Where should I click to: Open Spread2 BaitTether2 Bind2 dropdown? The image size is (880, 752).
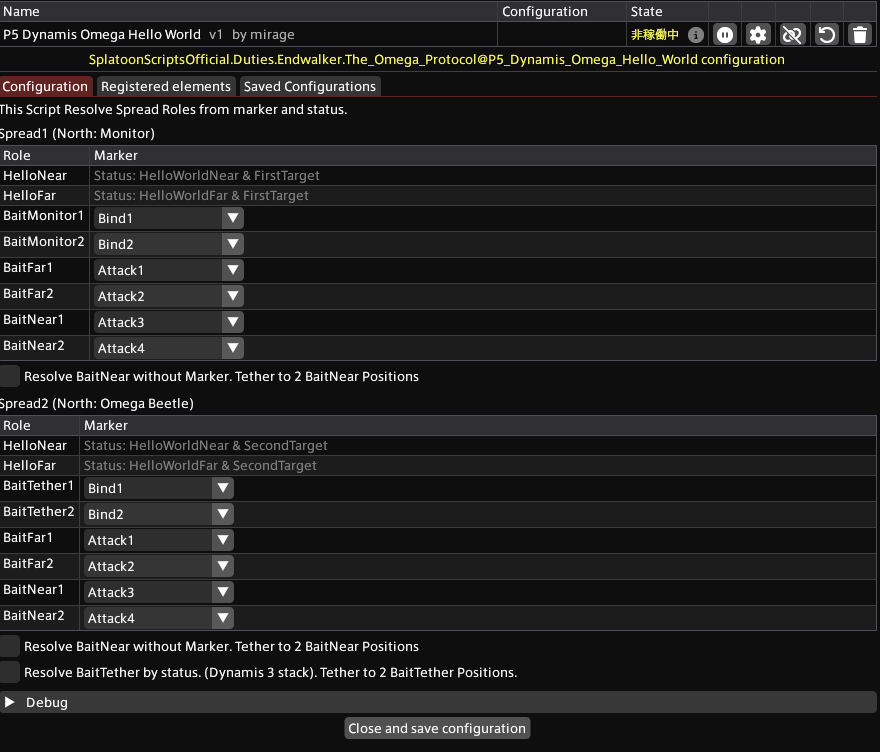pos(159,514)
